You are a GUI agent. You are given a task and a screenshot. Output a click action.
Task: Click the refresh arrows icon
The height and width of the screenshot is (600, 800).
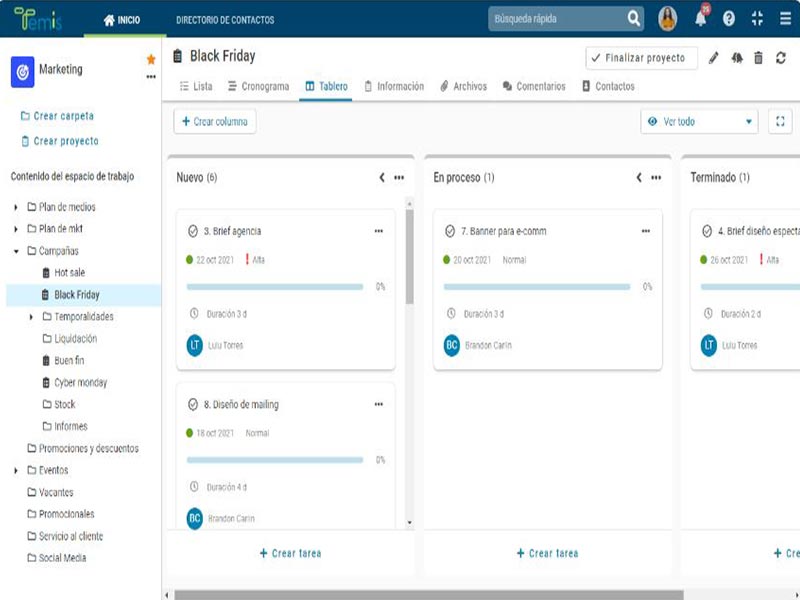pos(781,58)
